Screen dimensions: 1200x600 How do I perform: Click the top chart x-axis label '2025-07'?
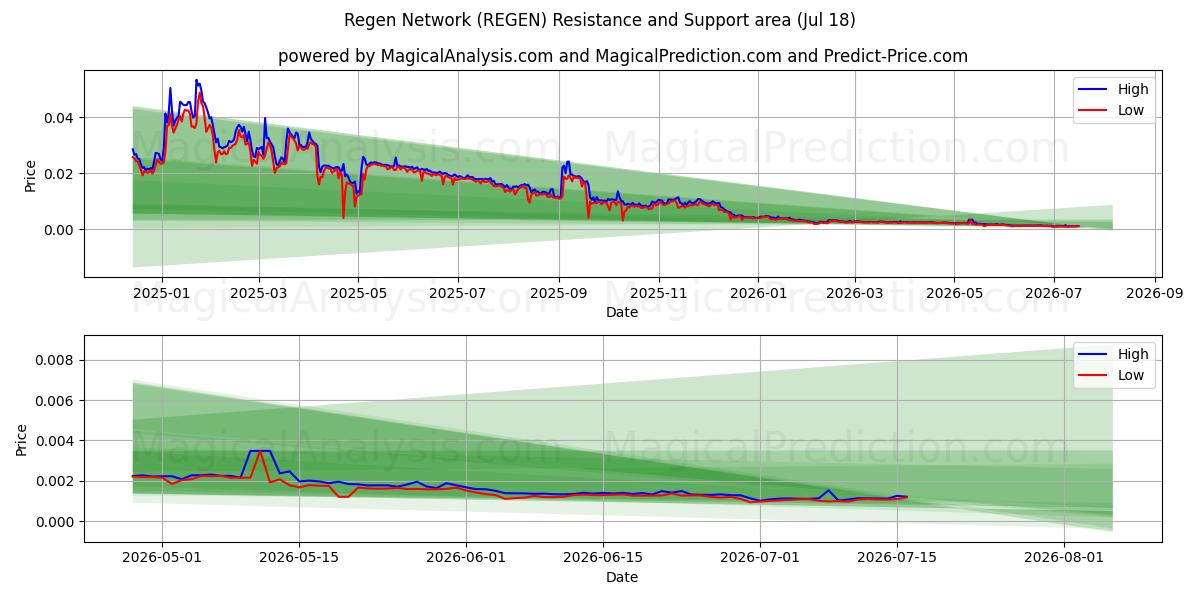(458, 294)
